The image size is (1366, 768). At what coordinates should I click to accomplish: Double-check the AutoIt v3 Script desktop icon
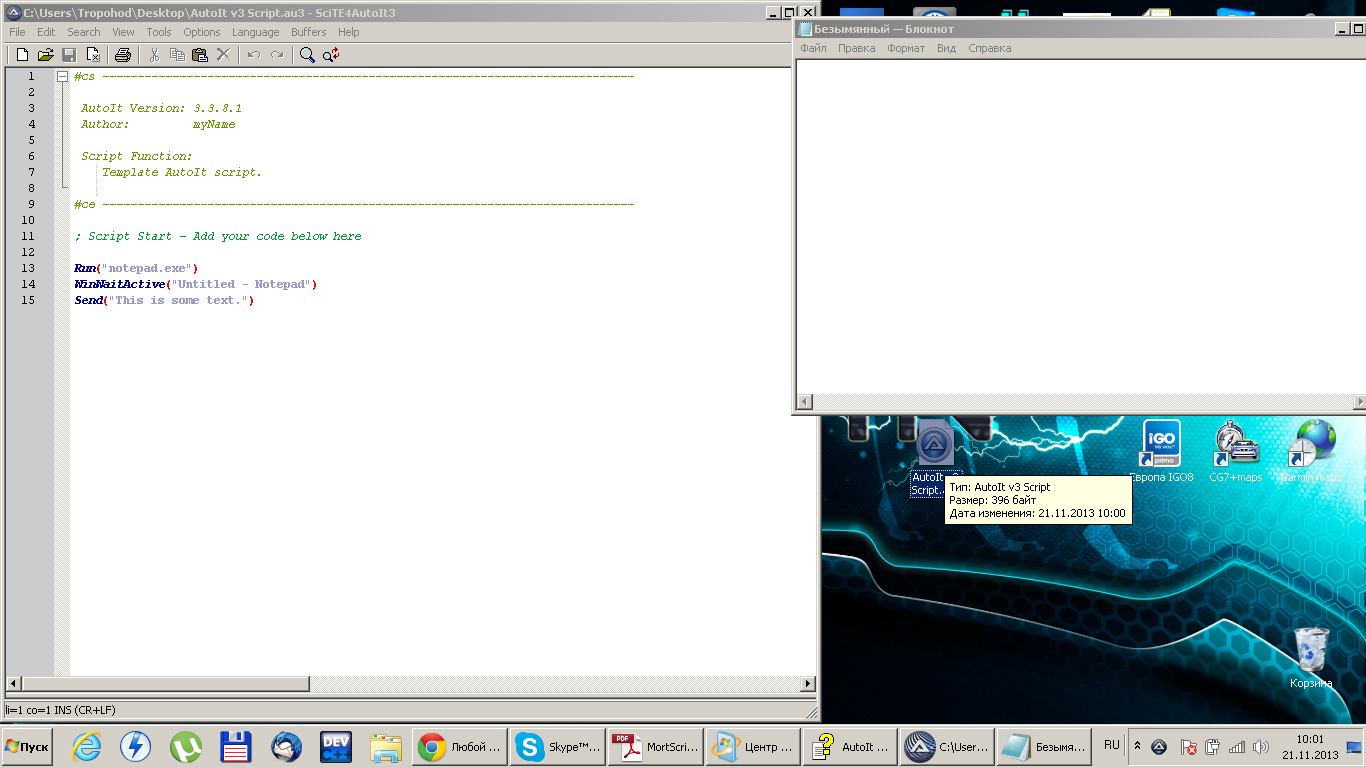[x=934, y=447]
